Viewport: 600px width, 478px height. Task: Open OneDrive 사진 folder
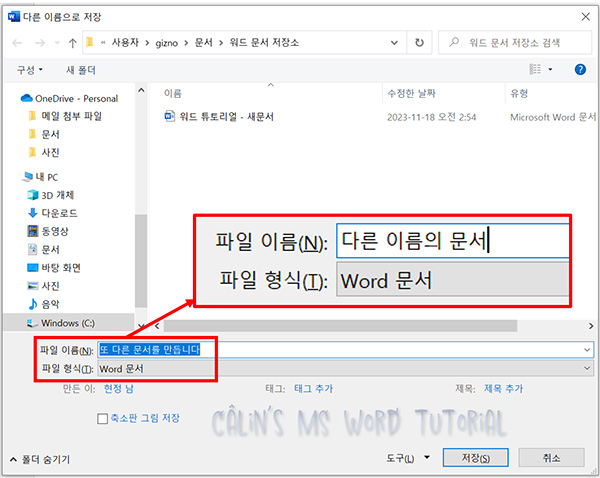[x=44, y=152]
